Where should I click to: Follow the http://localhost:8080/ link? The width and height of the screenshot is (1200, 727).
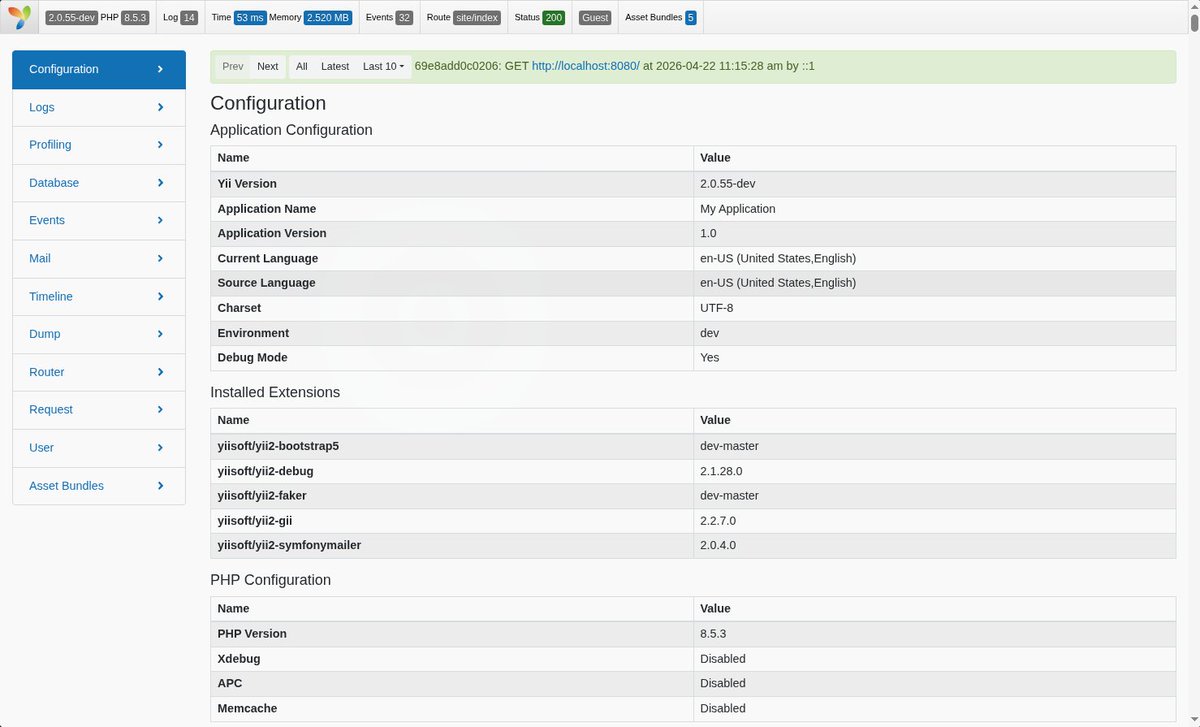pos(585,66)
